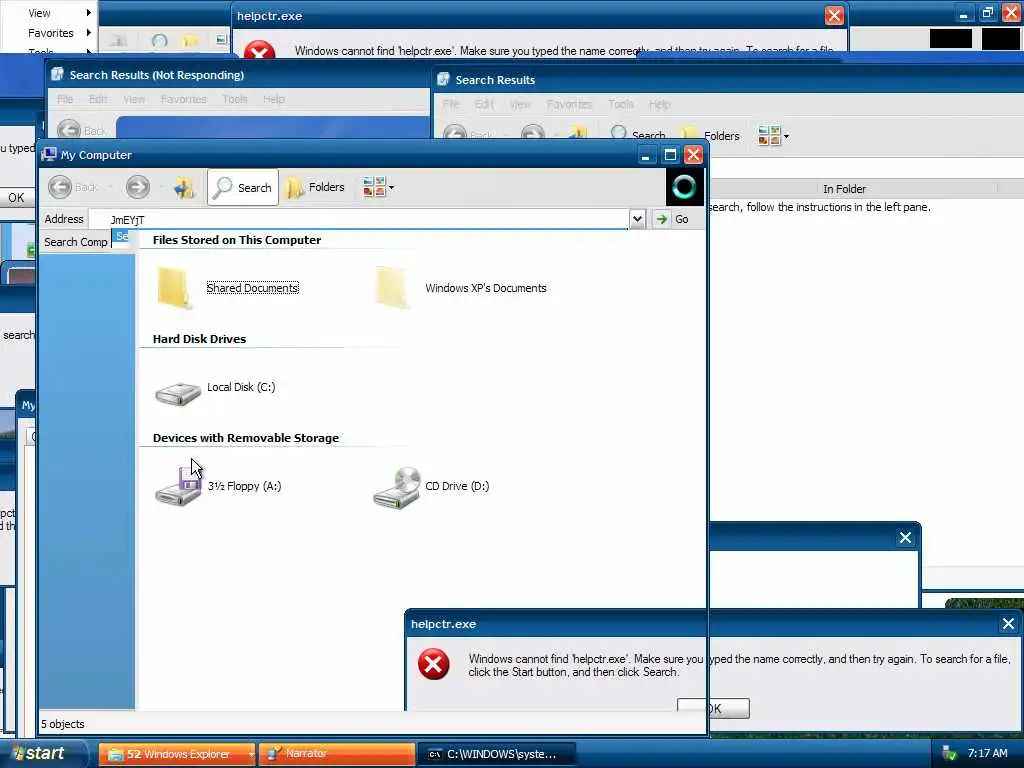The height and width of the screenshot is (768, 1024).
Task: Click 52 Windows Explorer taskbar group
Action: [177, 754]
